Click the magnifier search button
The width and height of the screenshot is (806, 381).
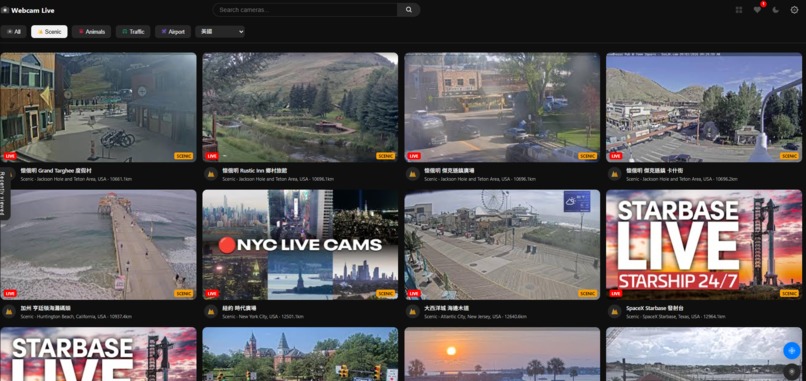[x=409, y=10]
